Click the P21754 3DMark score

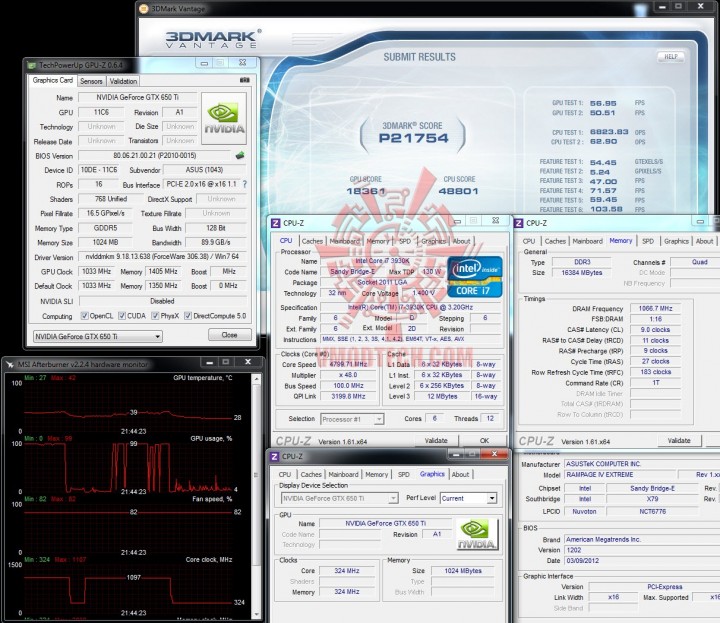[413, 138]
